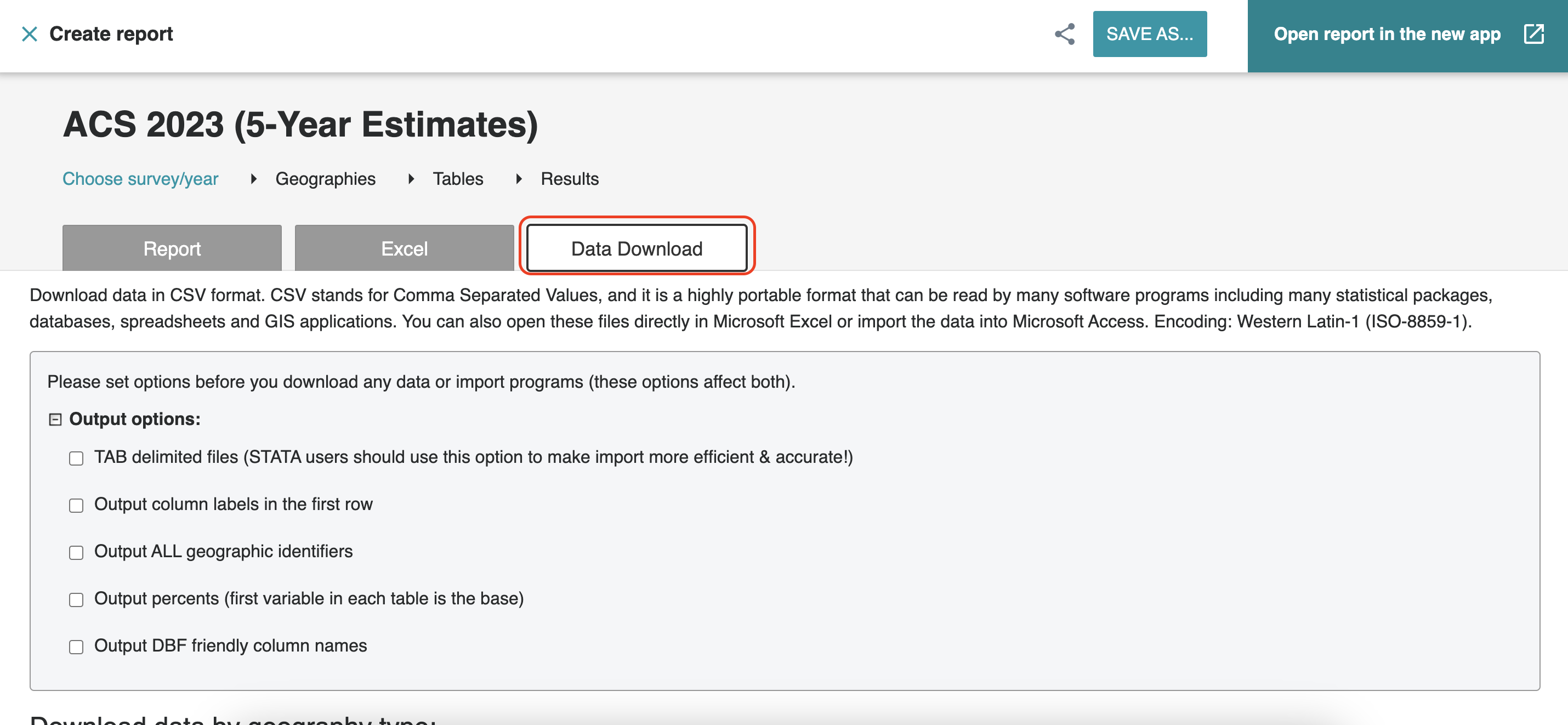This screenshot has width=1568, height=725.
Task: Click arrow before Geographies breadcrumb
Action: pyautogui.click(x=254, y=179)
